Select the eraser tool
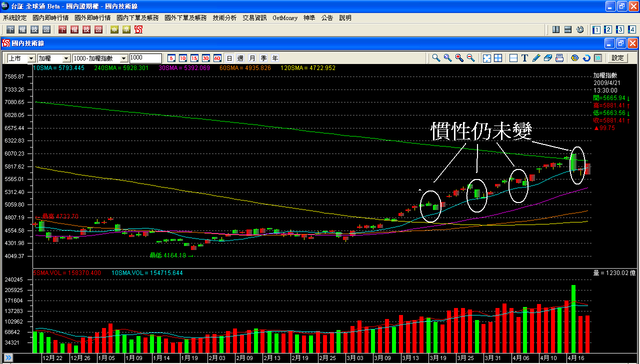The image size is (640, 364). (548, 58)
